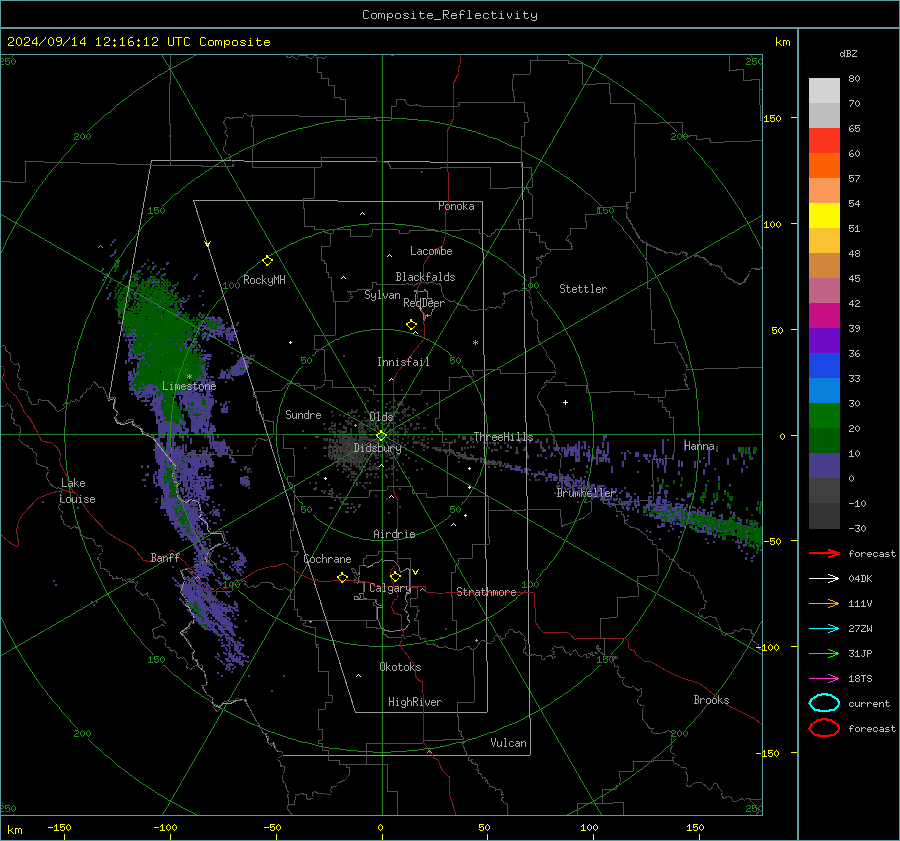Click the current legend text
Screen dimensions: 900x841
click(x=869, y=703)
